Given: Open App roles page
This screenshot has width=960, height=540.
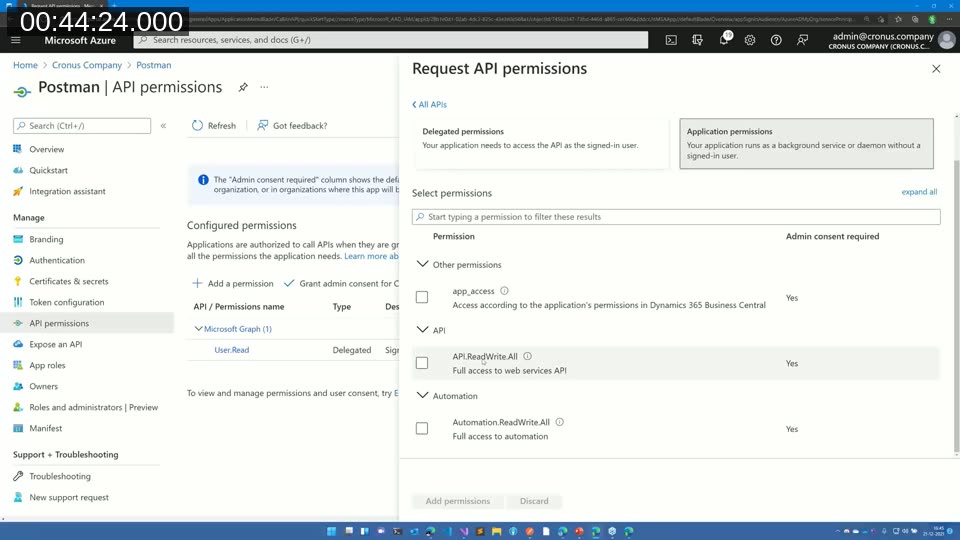Looking at the screenshot, I should click(x=47, y=365).
